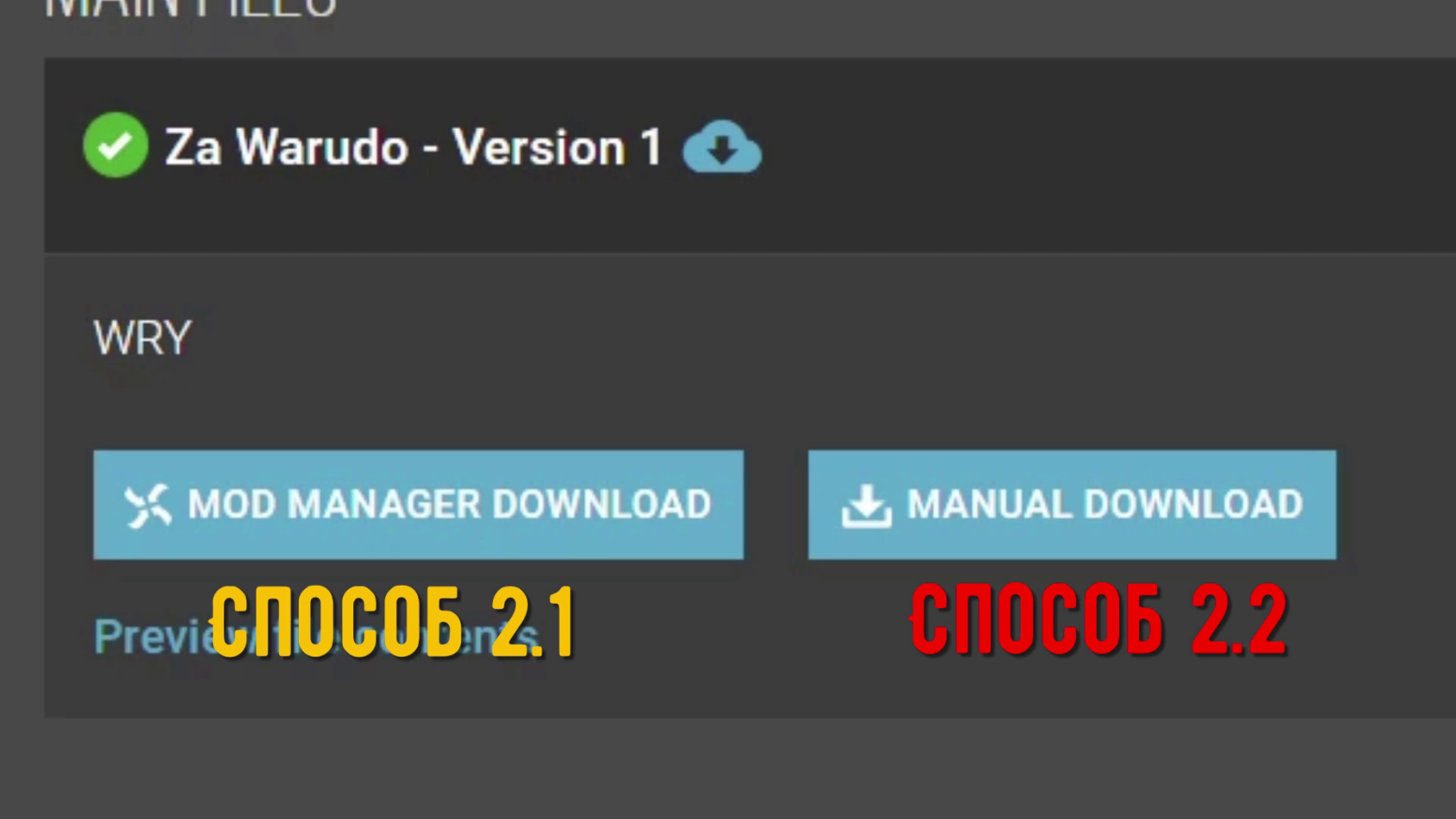Click the MAIN FILES section heading
This screenshot has width=1456, height=819.
click(x=190, y=9)
